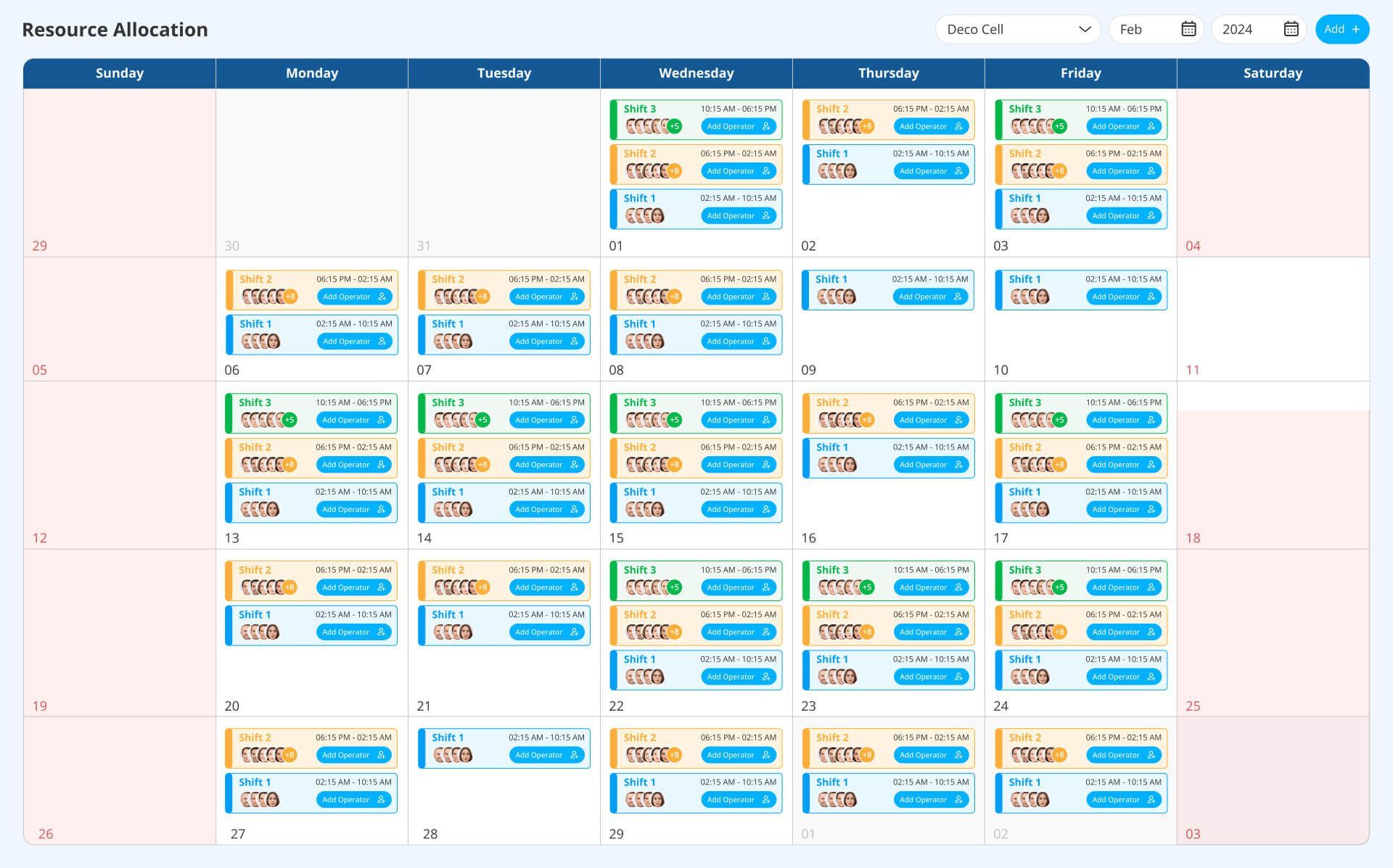Click the plus icon inside the Add button
Image resolution: width=1393 pixels, height=868 pixels.
[x=1355, y=29]
